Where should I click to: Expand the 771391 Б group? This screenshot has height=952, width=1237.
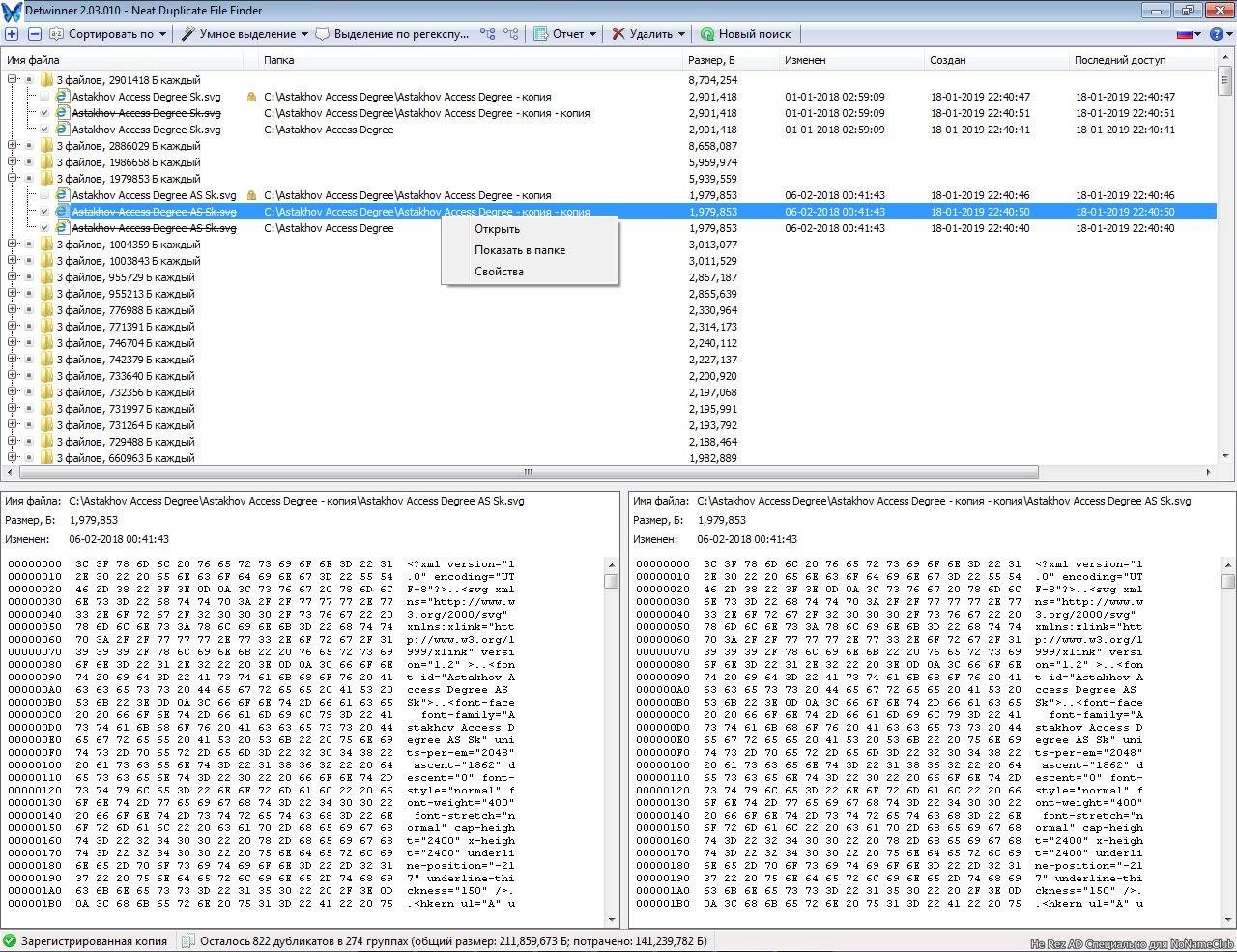point(13,327)
